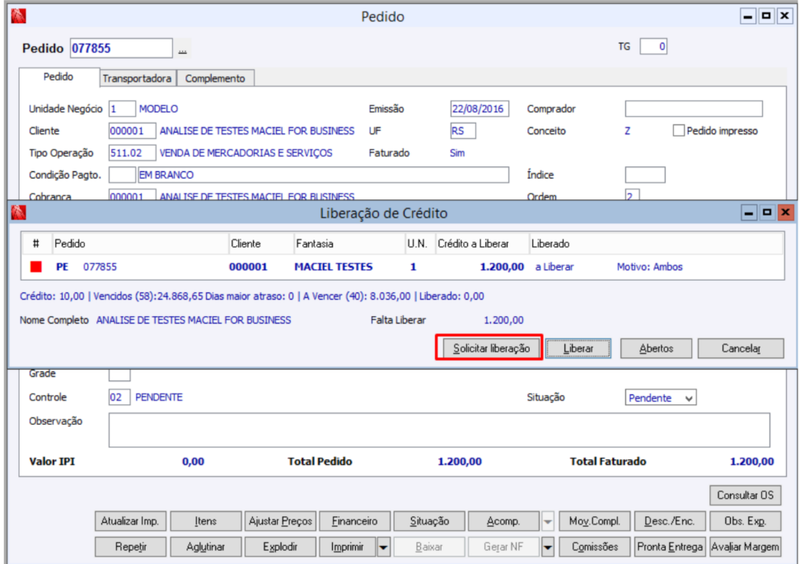Image resolution: width=800 pixels, height=564 pixels.
Task: Click the Atualizar Imp. button
Action: click(130, 521)
